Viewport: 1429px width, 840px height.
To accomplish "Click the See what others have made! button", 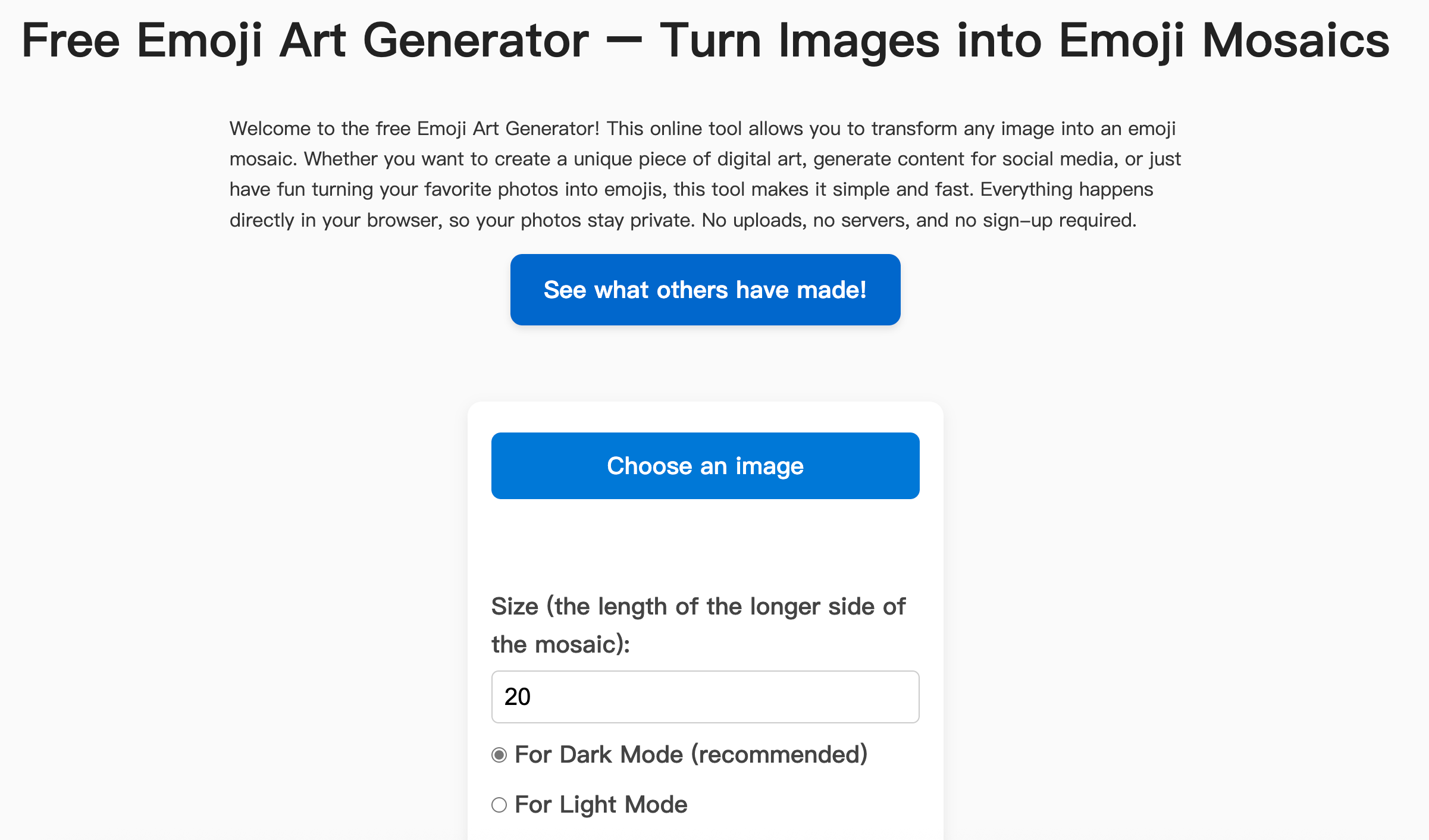I will click(705, 290).
